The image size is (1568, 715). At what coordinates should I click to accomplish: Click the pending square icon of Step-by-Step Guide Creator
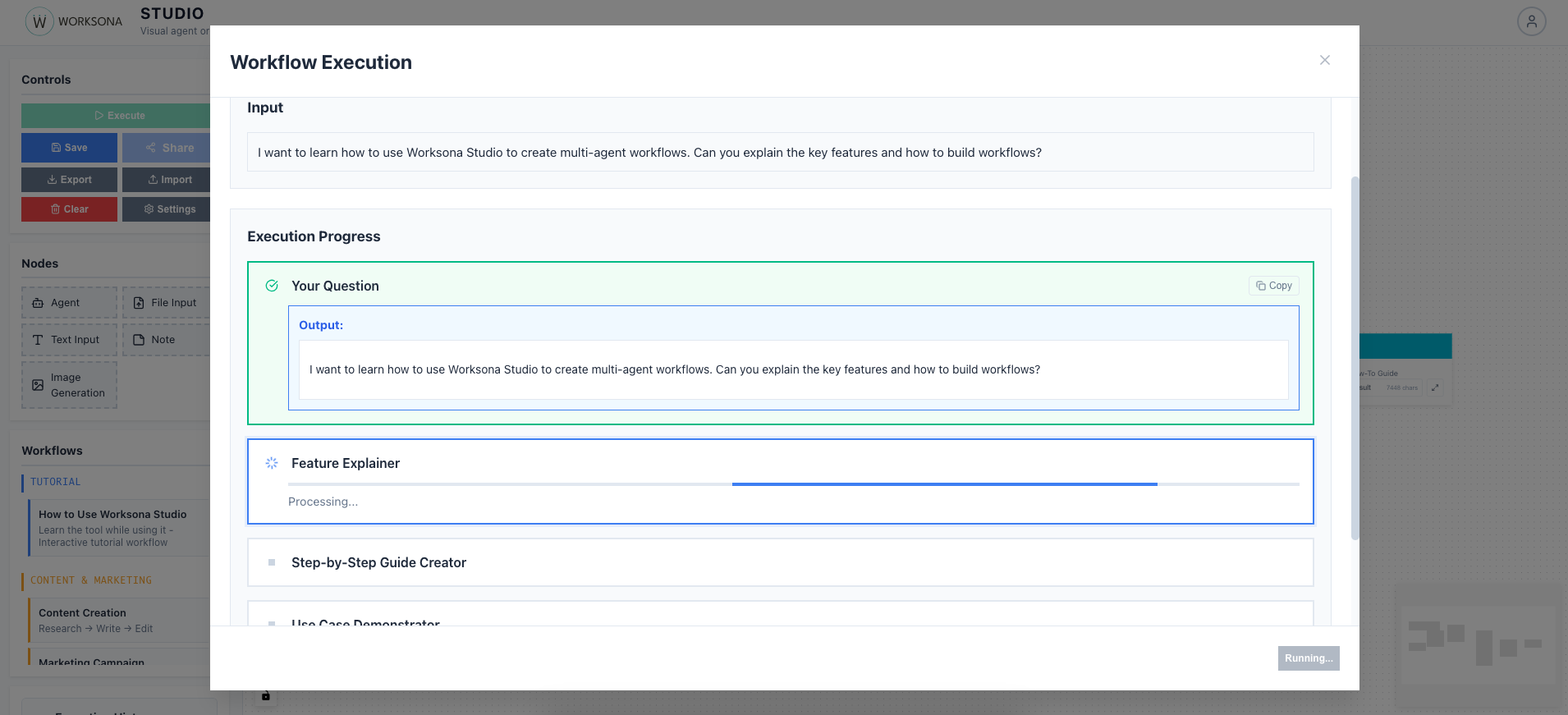tap(272, 562)
